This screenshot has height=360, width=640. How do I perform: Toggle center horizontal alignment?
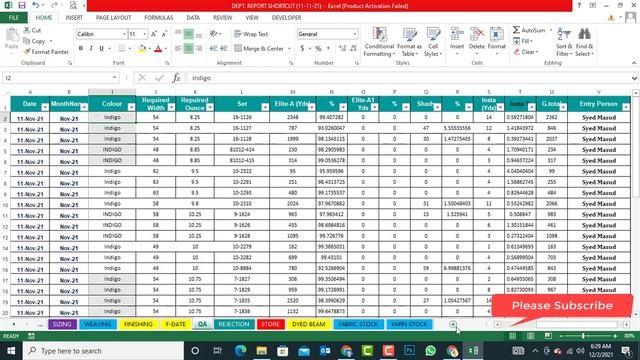pos(189,49)
